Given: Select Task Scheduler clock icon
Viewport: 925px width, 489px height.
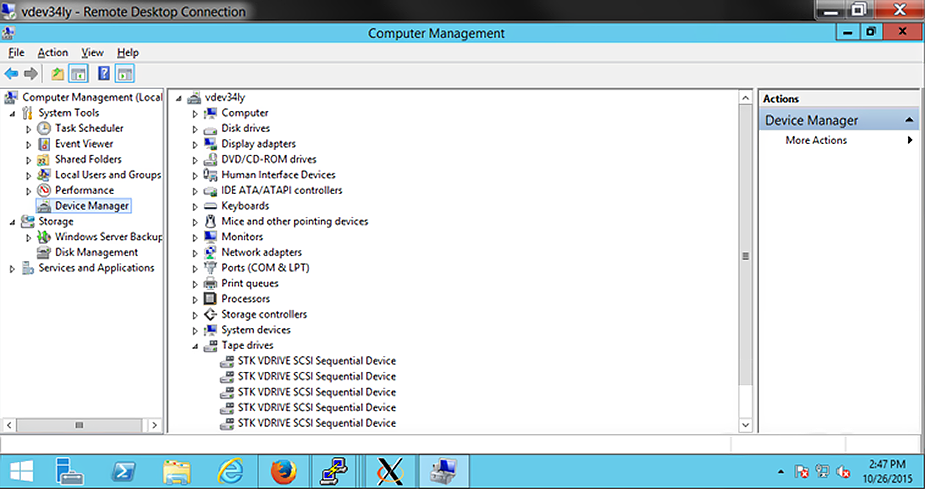Looking at the screenshot, I should click(x=44, y=128).
